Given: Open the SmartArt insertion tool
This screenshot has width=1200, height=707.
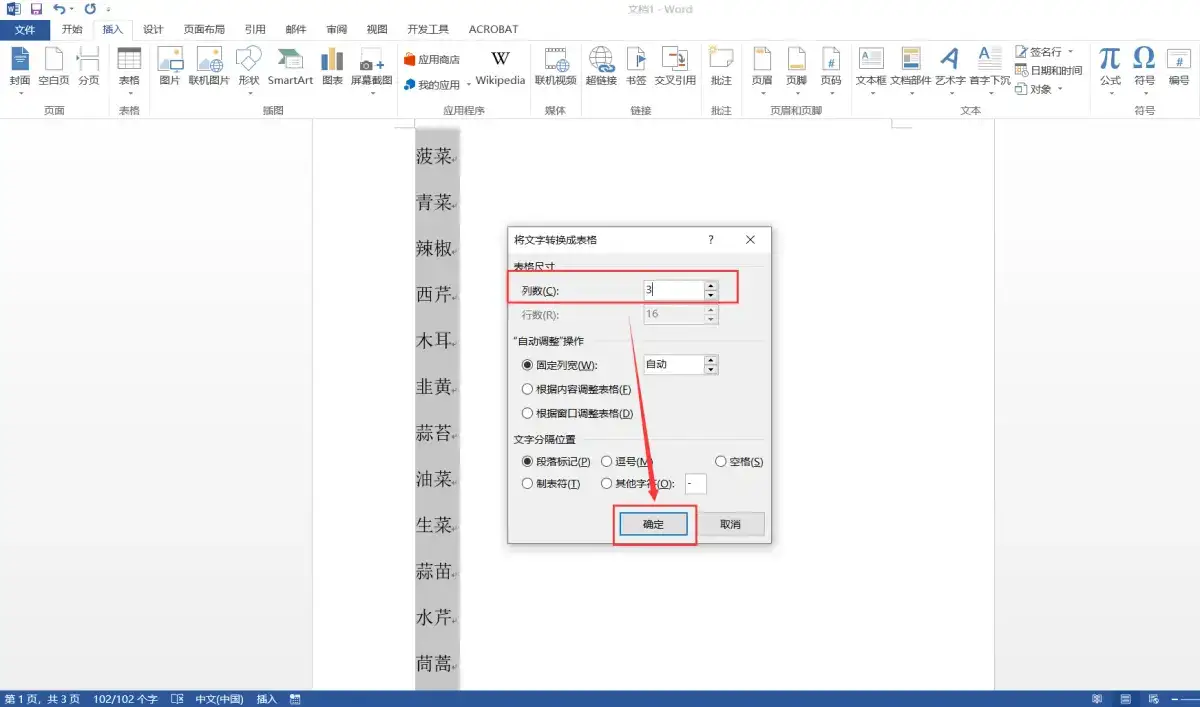Looking at the screenshot, I should point(290,68).
